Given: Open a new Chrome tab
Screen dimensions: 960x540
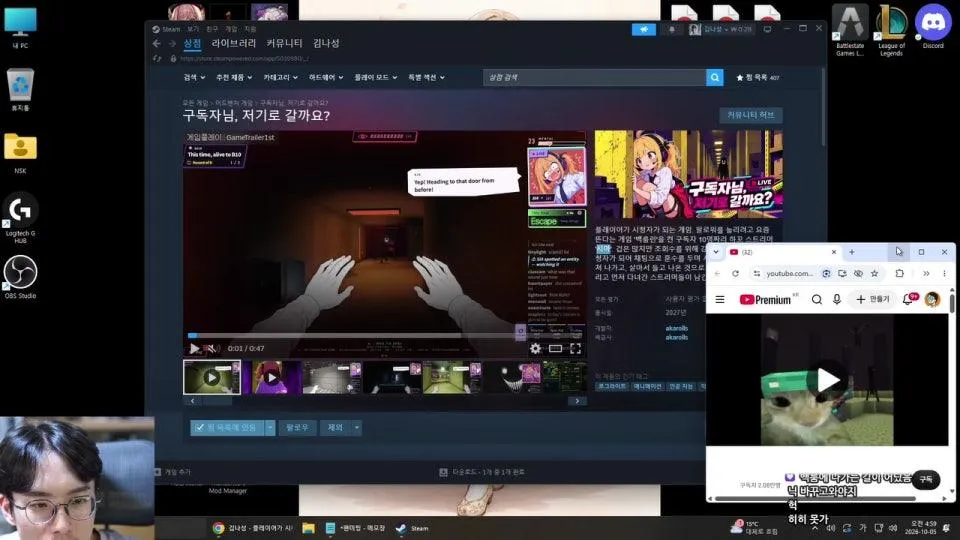Looking at the screenshot, I should click(x=852, y=252).
